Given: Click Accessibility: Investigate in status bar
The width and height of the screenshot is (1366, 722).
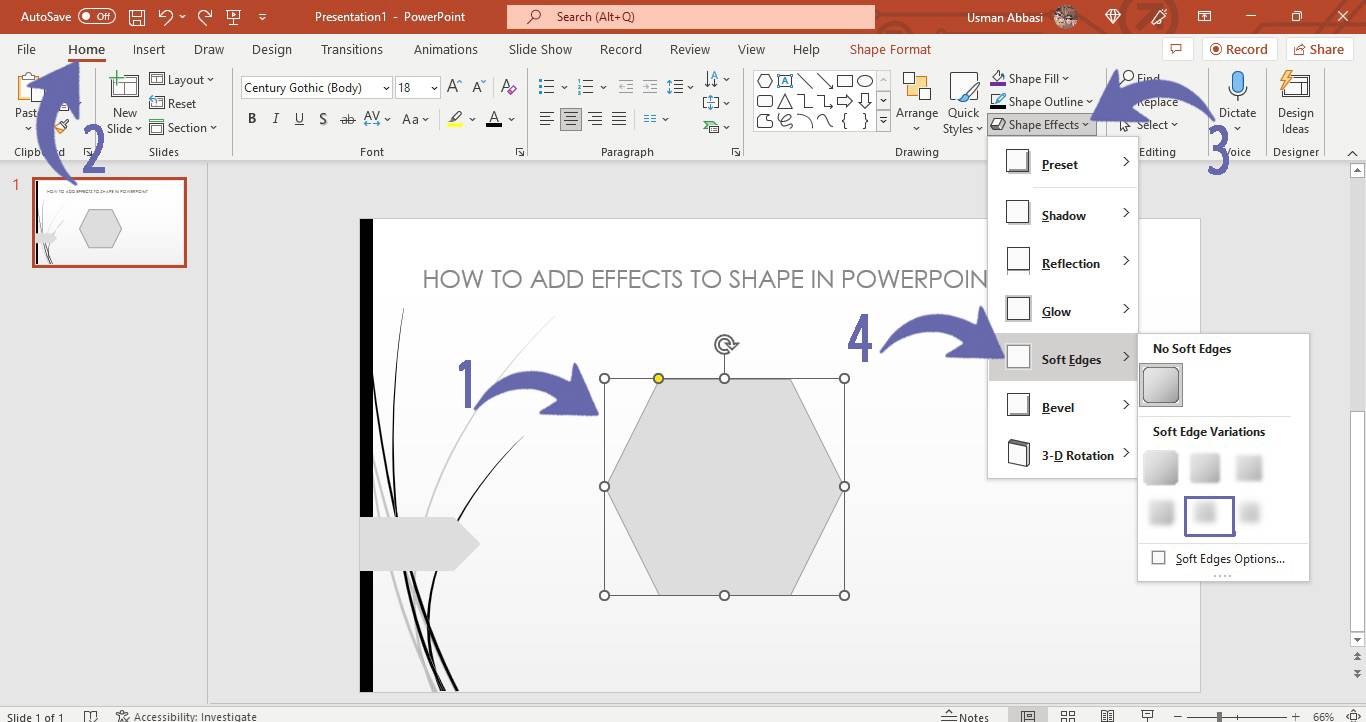Looking at the screenshot, I should pos(186,716).
